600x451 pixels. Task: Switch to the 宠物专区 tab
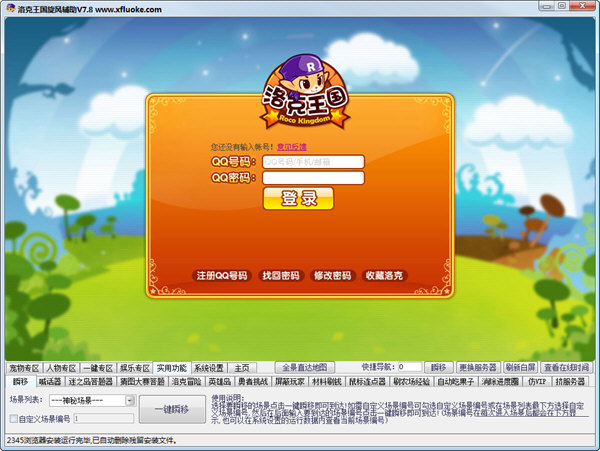tap(22, 368)
